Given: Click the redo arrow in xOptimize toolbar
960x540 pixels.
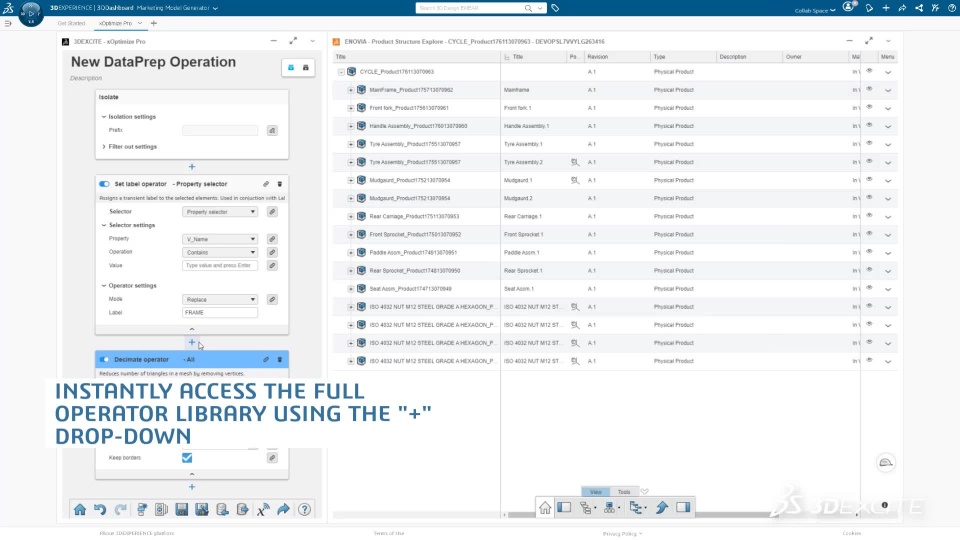Looking at the screenshot, I should coord(121,509).
